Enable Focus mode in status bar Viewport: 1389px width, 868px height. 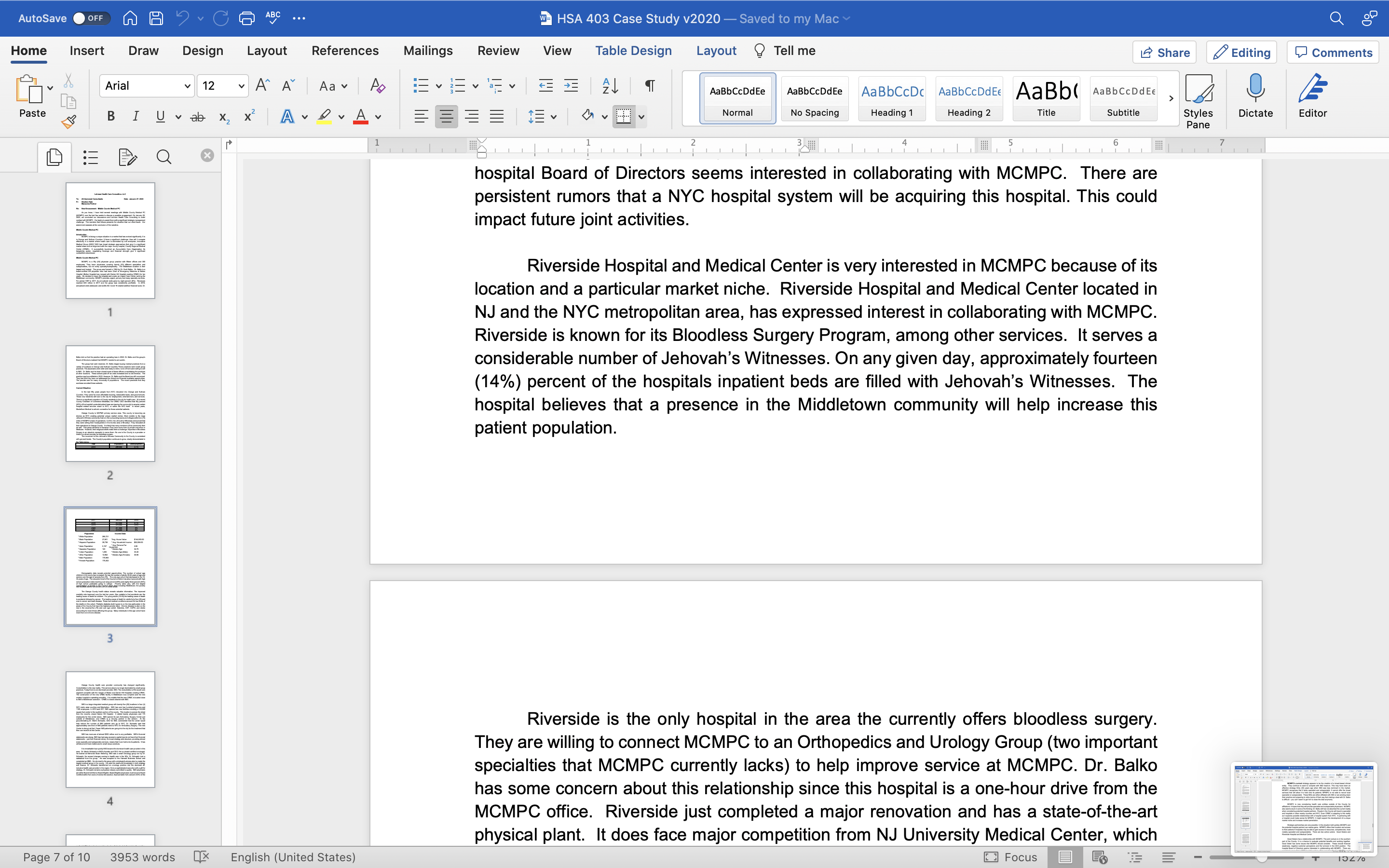pyautogui.click(x=1011, y=856)
